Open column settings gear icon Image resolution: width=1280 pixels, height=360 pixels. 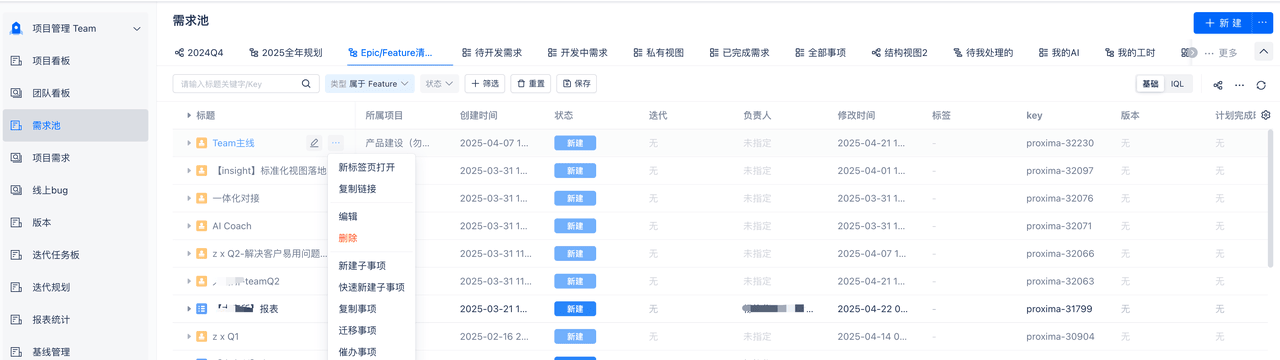coord(1266,115)
